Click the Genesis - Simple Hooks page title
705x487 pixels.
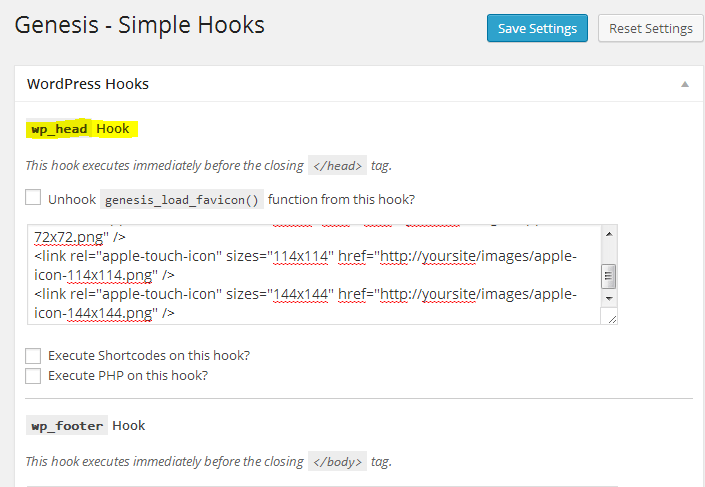click(140, 26)
